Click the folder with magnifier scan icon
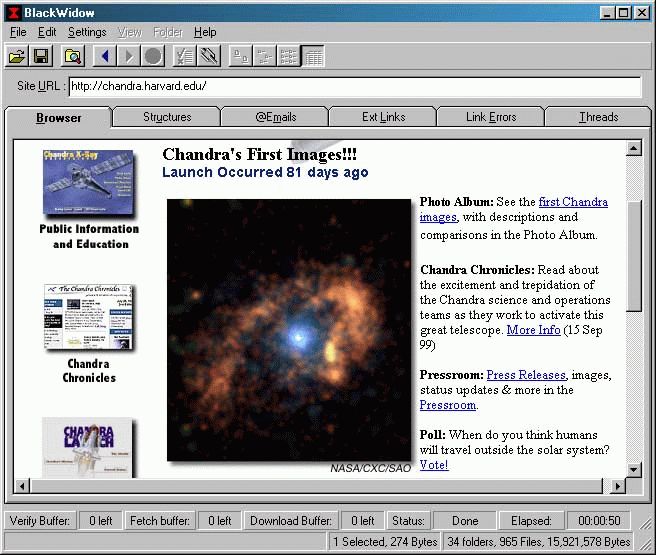 (x=73, y=56)
